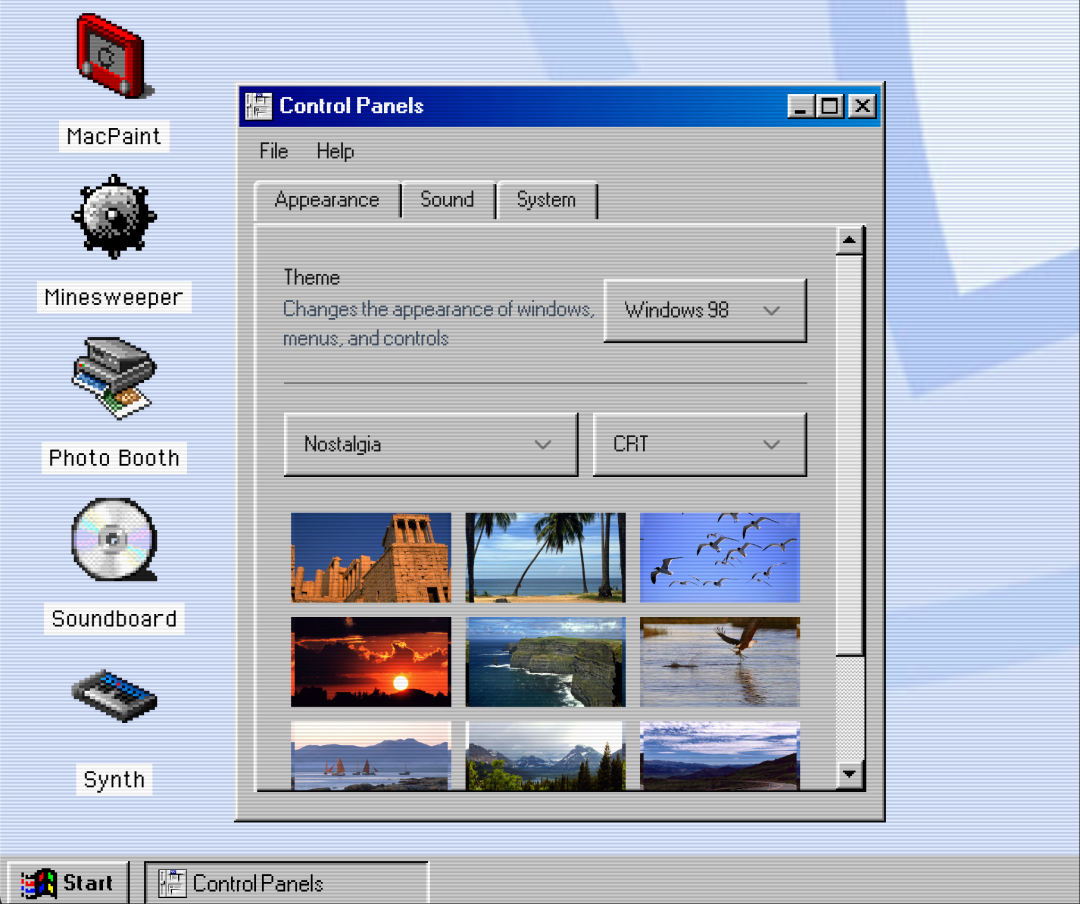Screen dimensions: 1080x904
Task: Choose the sailboats on lake wallpaper
Action: [x=371, y=756]
